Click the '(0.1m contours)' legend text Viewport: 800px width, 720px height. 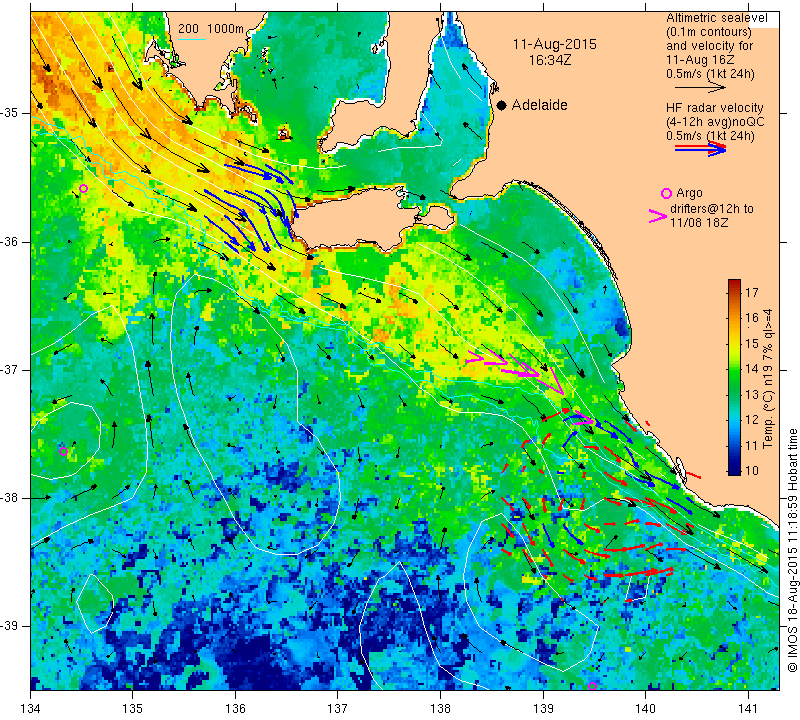709,32
